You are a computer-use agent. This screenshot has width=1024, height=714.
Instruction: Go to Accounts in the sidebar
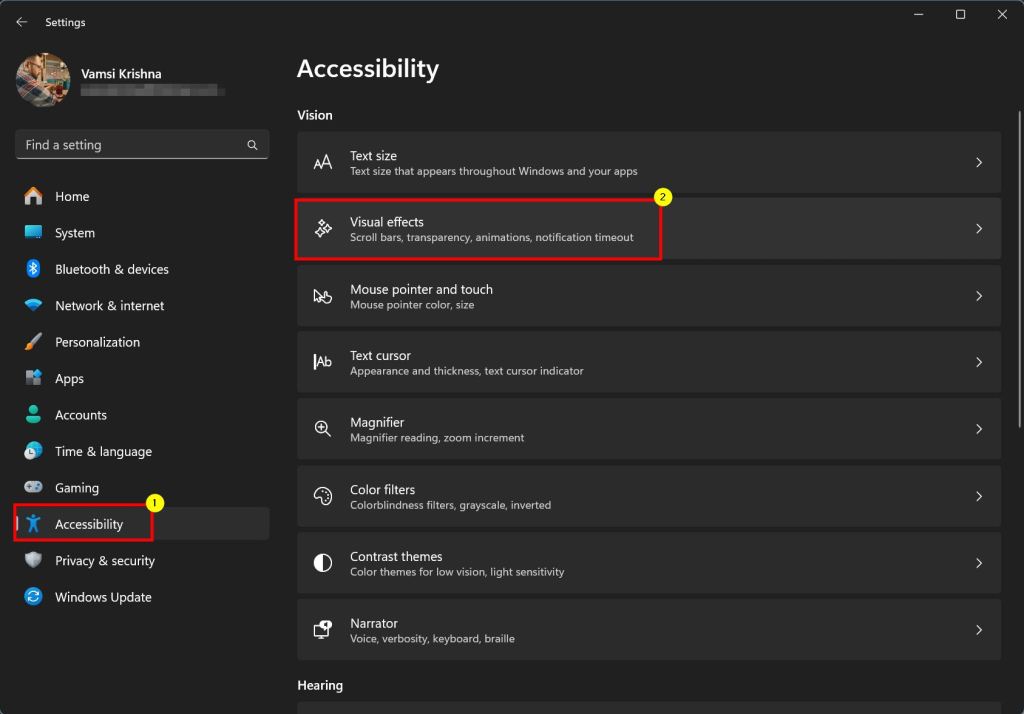(x=80, y=415)
